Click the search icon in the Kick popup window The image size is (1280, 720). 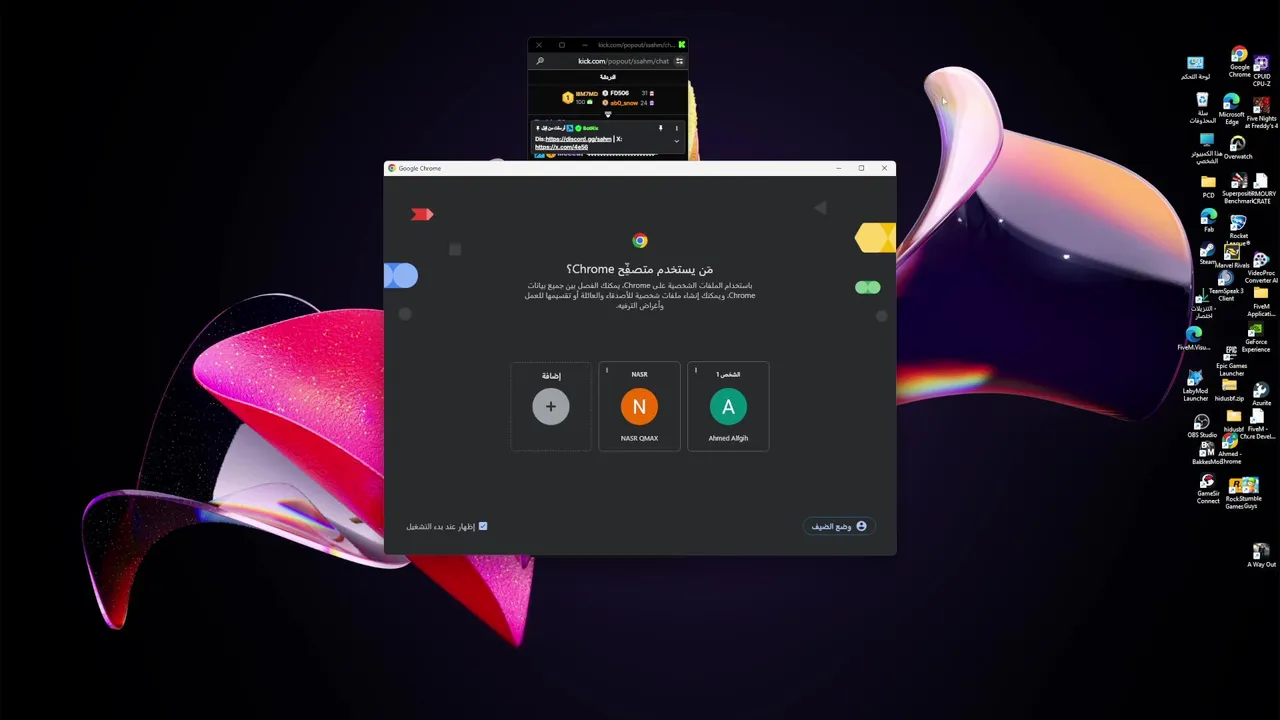540,61
